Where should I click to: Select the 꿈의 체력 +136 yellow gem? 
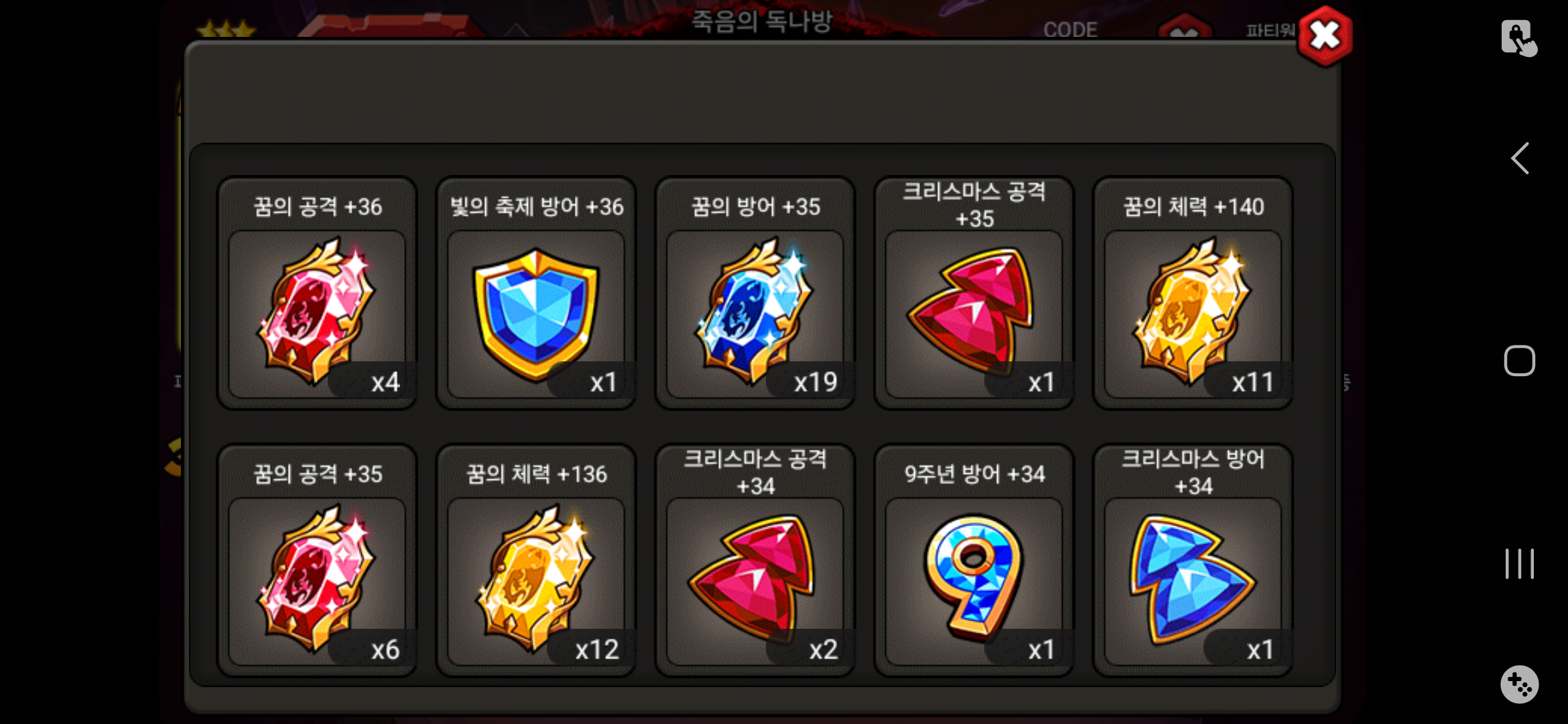[x=536, y=581]
